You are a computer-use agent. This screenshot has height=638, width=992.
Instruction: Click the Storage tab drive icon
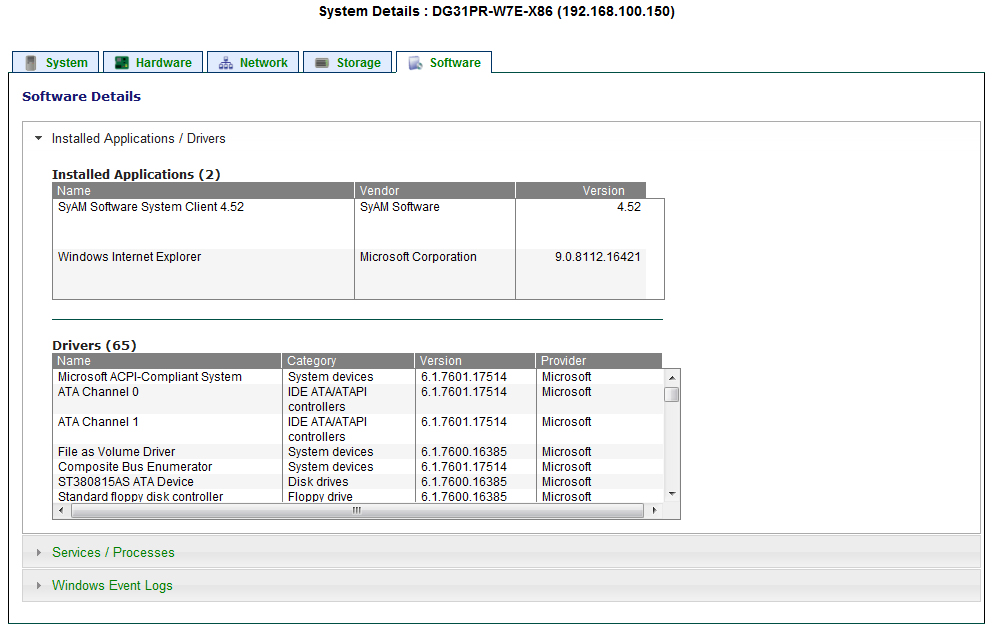321,63
